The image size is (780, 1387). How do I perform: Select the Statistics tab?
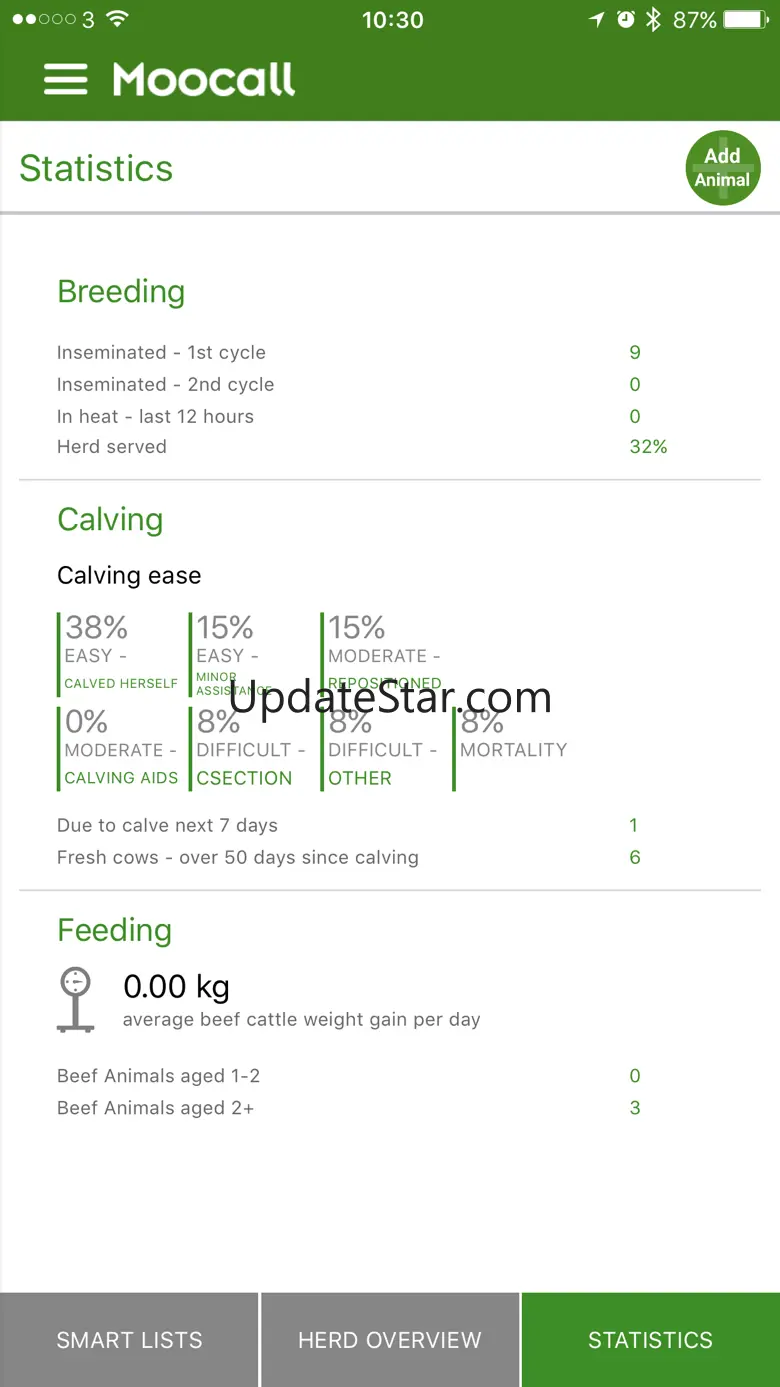[650, 1340]
